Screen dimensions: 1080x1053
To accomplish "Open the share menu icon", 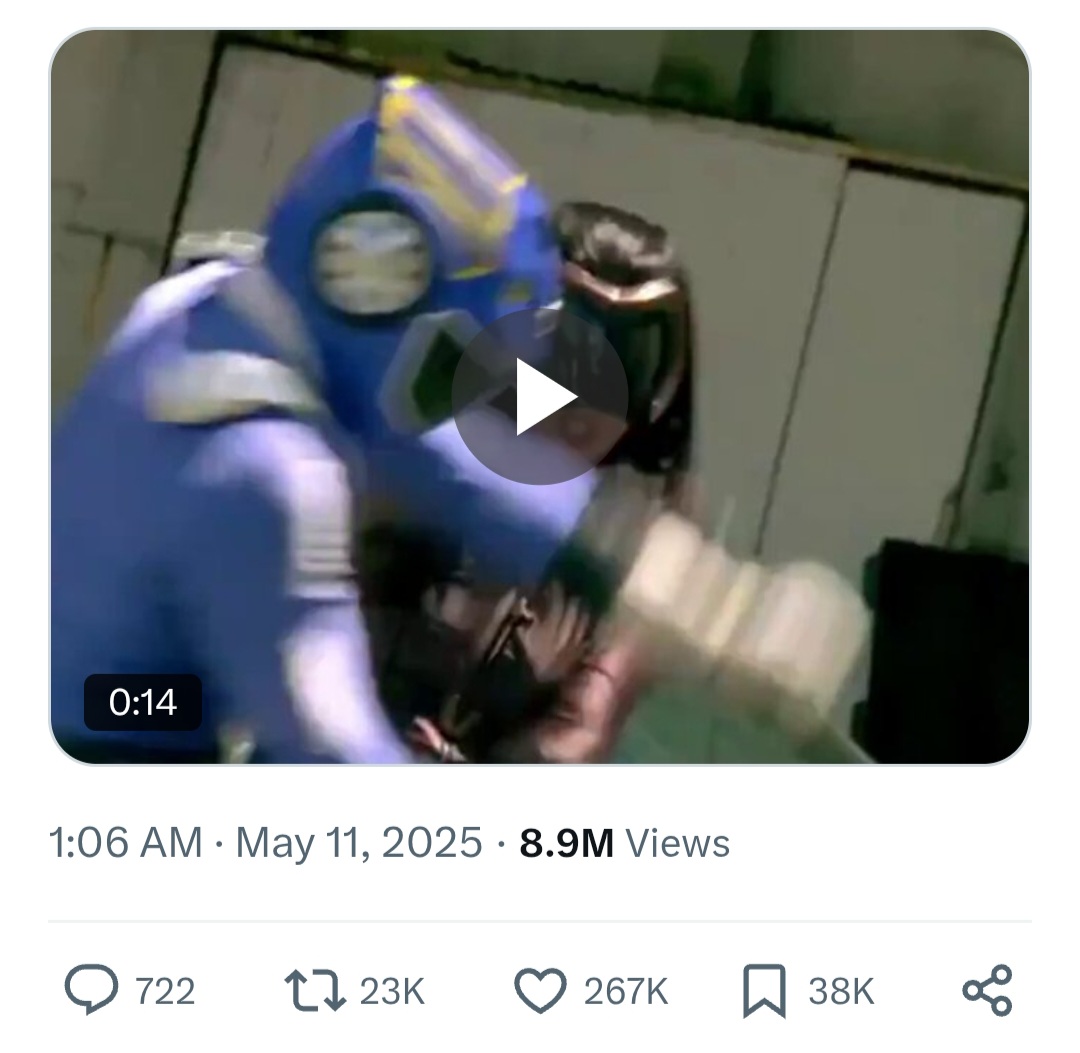I will pyautogui.click(x=988, y=990).
